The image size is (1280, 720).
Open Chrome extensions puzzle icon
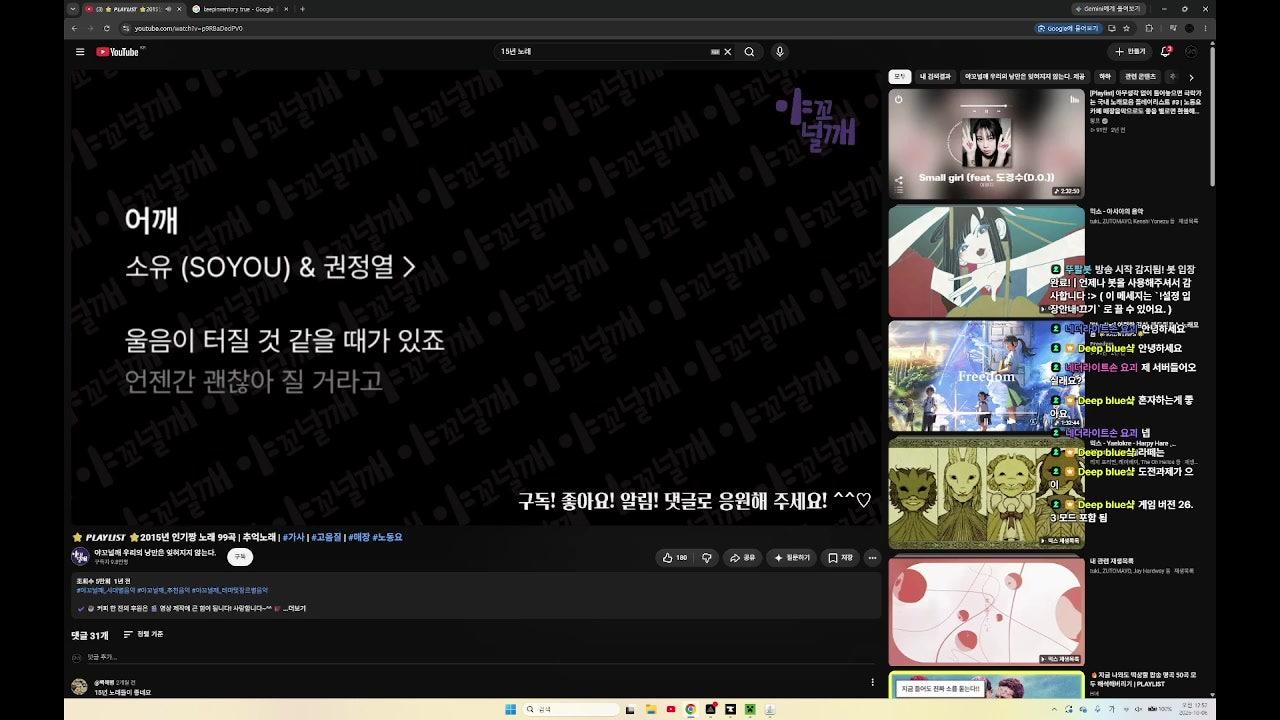1148,28
